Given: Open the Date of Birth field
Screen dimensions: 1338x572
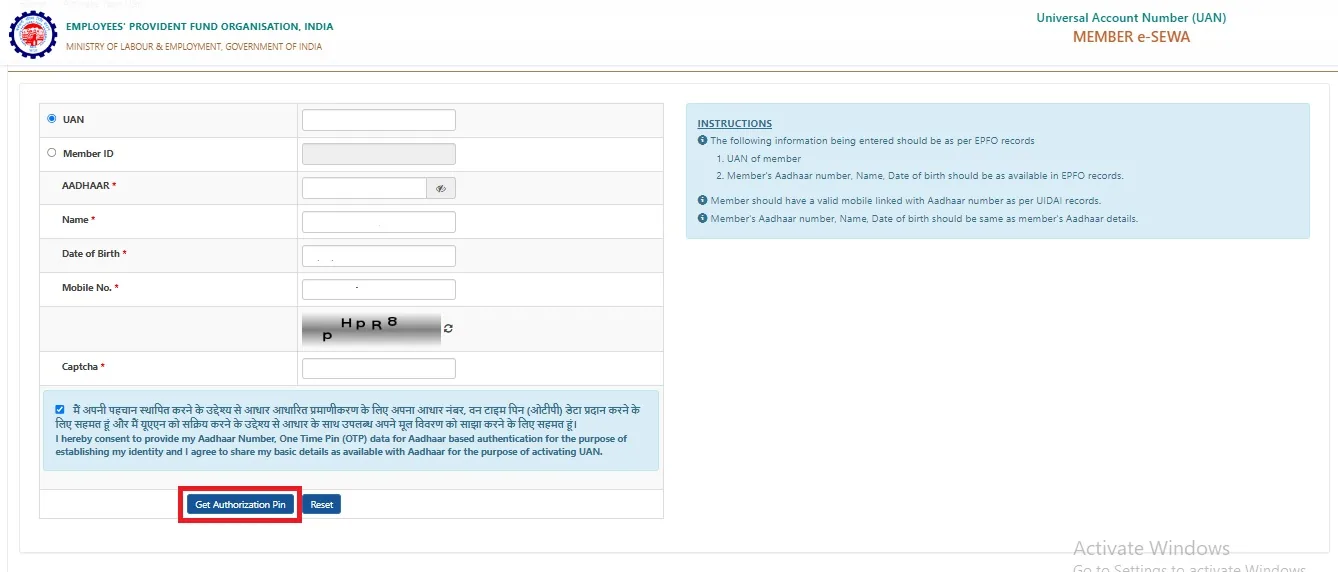Looking at the screenshot, I should [x=379, y=256].
